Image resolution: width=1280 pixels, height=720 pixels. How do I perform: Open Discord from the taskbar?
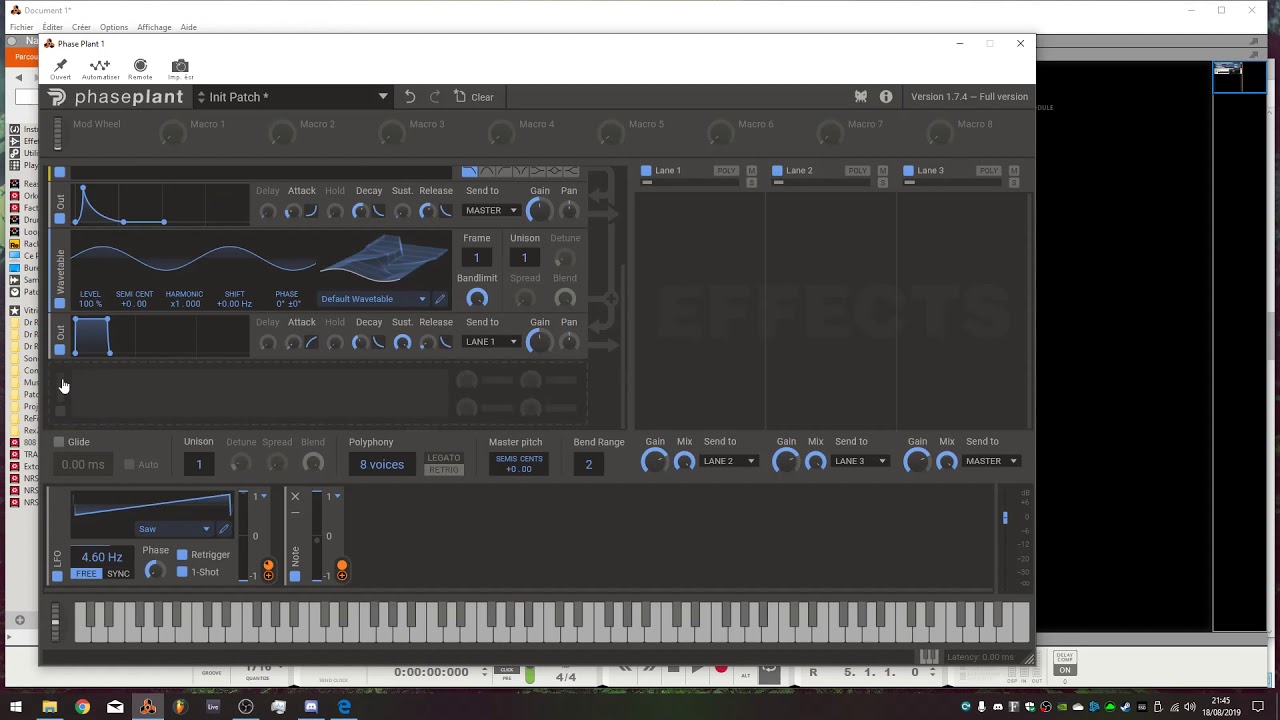click(x=311, y=707)
